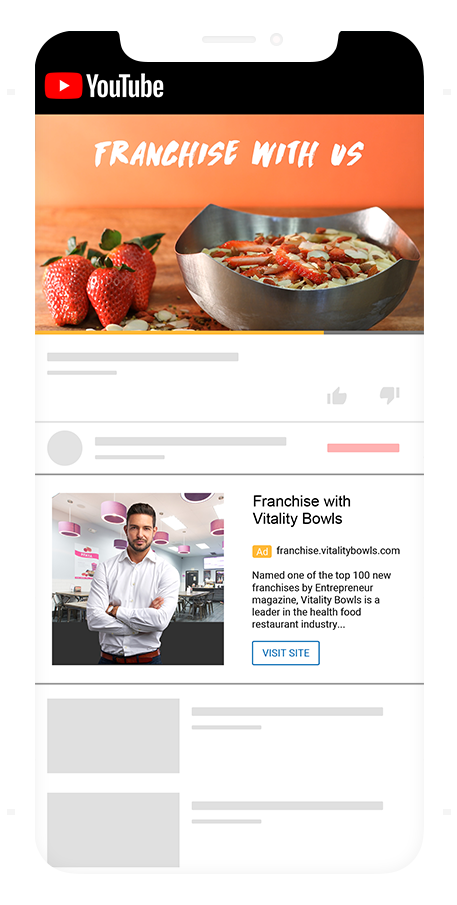Image resolution: width=457 pixels, height=905 pixels.
Task: Click the YouTube wordmark text
Action: point(125,86)
